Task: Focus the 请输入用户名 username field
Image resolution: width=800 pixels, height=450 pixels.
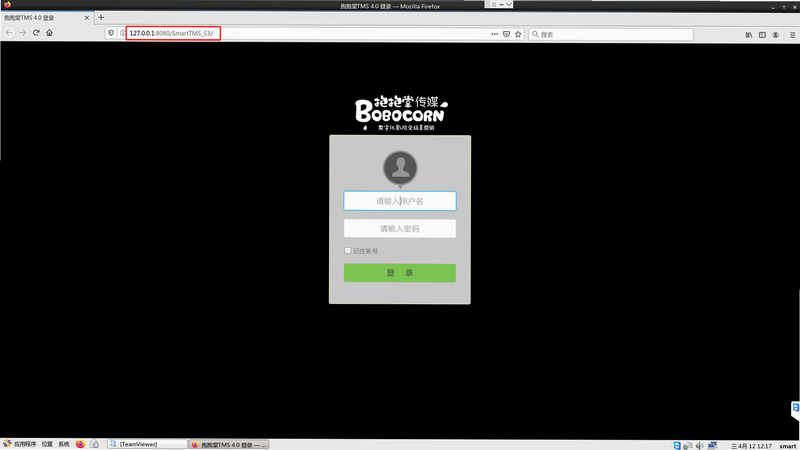Action: coord(399,201)
